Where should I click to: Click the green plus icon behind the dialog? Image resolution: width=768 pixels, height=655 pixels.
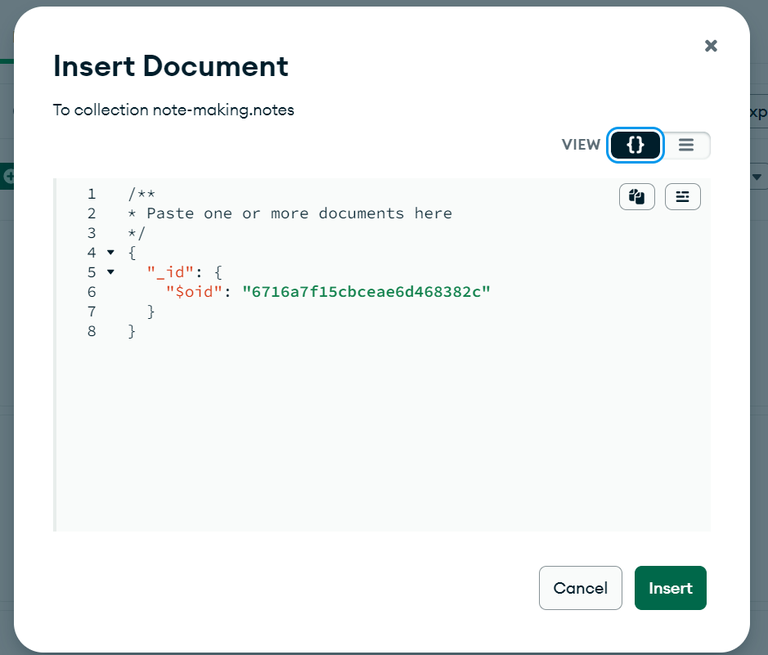(7, 176)
